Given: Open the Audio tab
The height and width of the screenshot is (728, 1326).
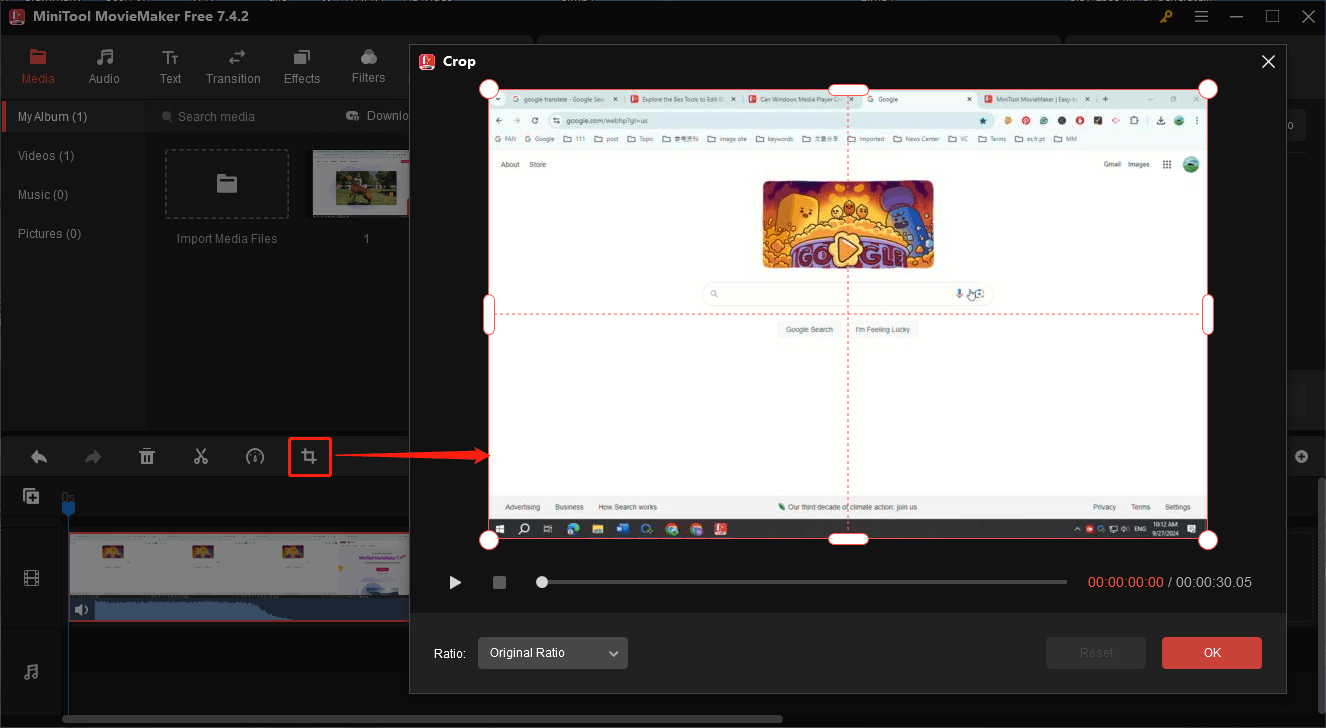Looking at the screenshot, I should 104,66.
